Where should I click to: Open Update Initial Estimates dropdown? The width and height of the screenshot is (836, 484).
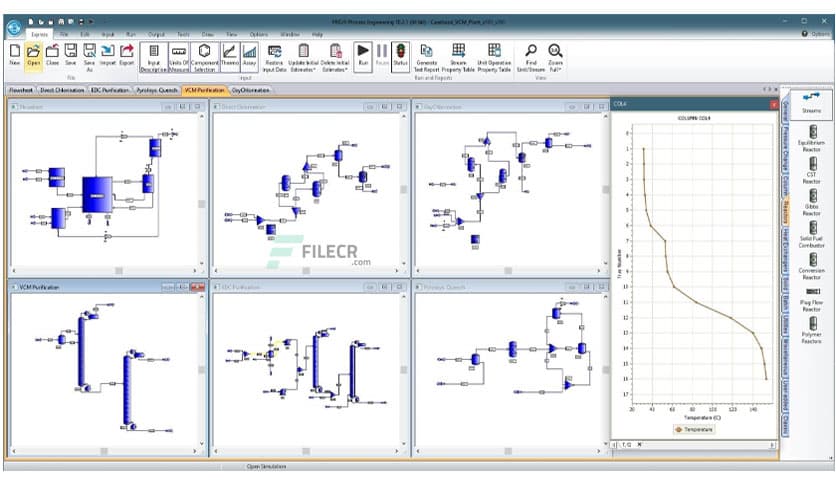tap(304, 58)
